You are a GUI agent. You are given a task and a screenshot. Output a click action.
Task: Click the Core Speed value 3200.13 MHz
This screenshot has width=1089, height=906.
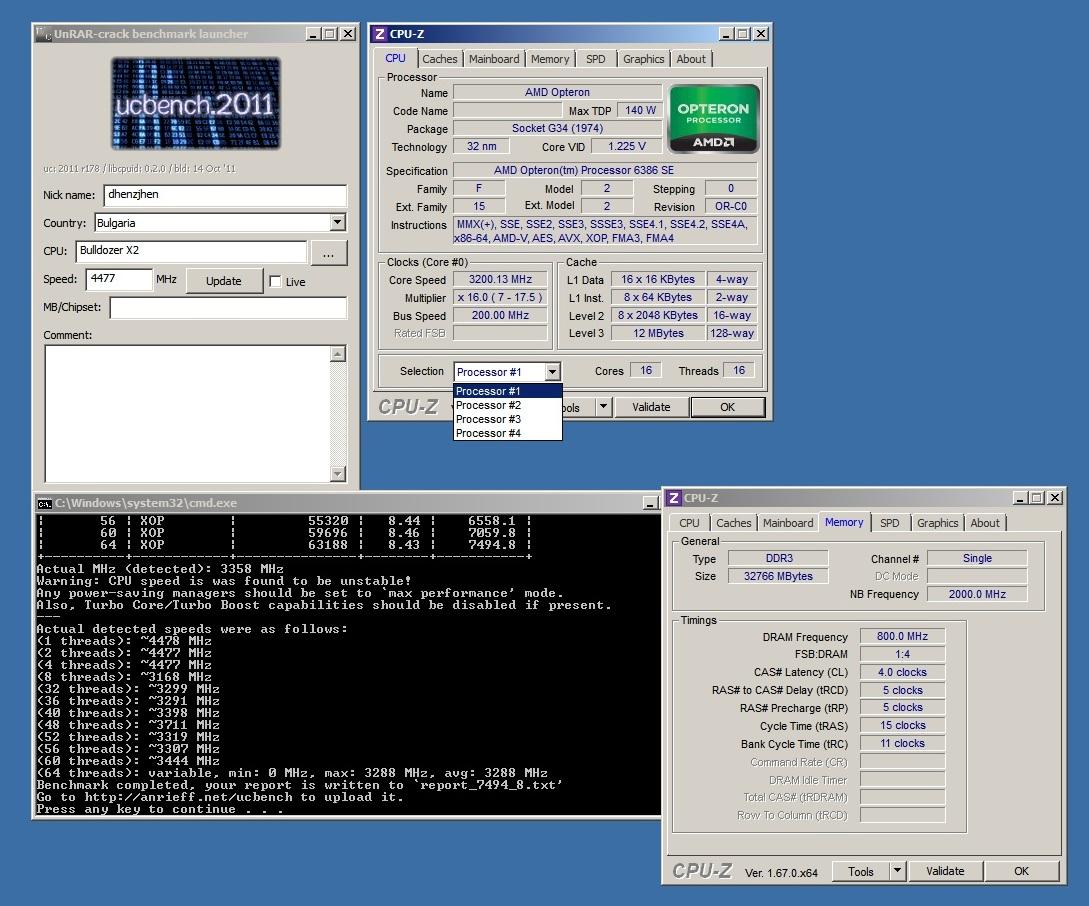point(500,279)
